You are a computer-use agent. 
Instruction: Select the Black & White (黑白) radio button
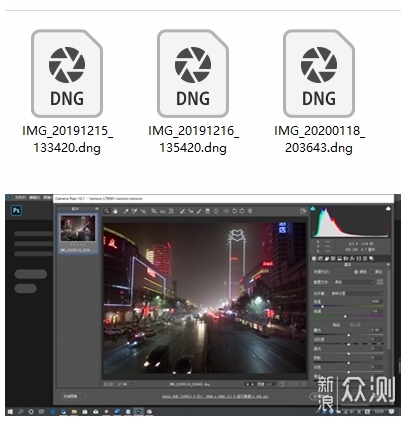pos(372,272)
